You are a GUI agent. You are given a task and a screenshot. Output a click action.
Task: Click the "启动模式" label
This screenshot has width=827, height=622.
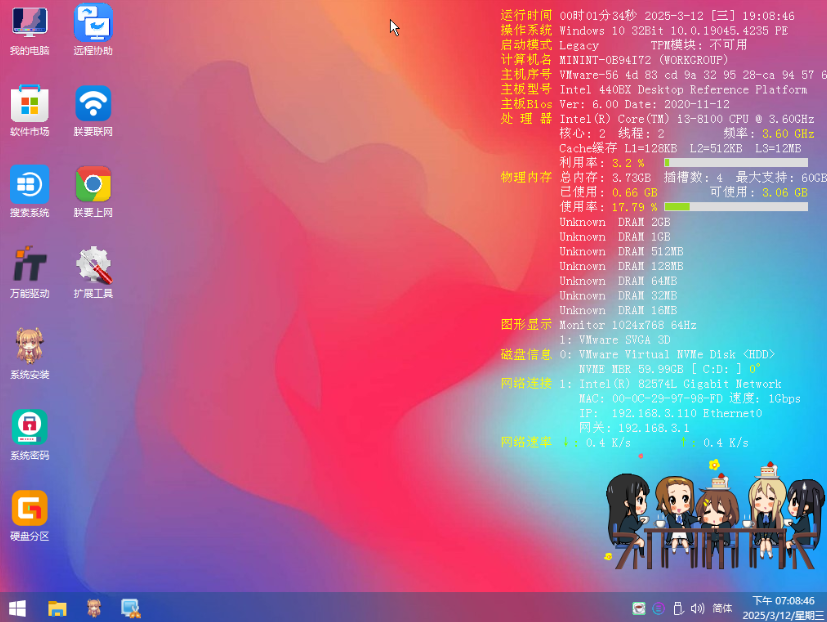click(526, 45)
